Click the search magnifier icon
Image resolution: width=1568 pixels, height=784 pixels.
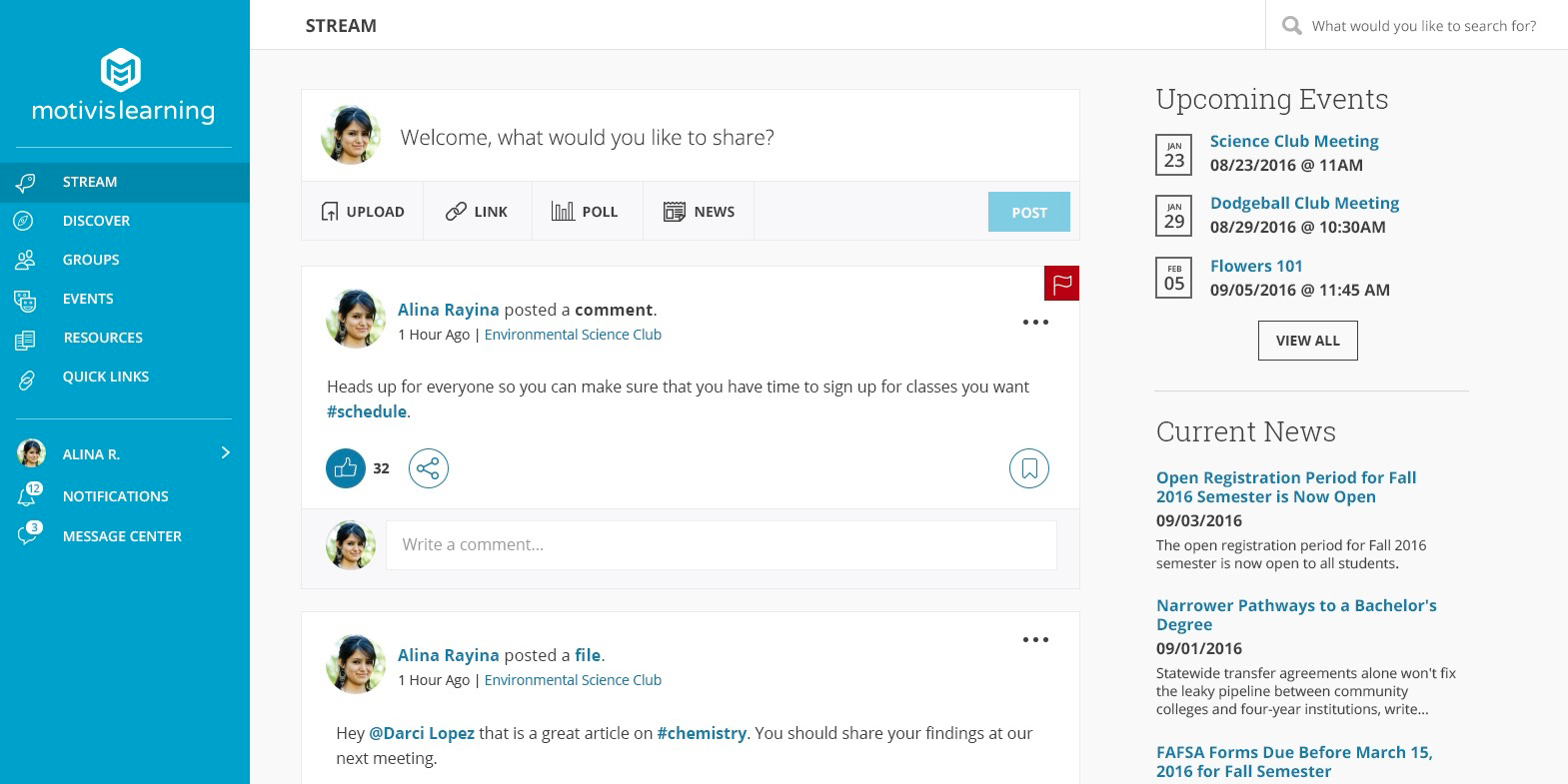[x=1291, y=26]
